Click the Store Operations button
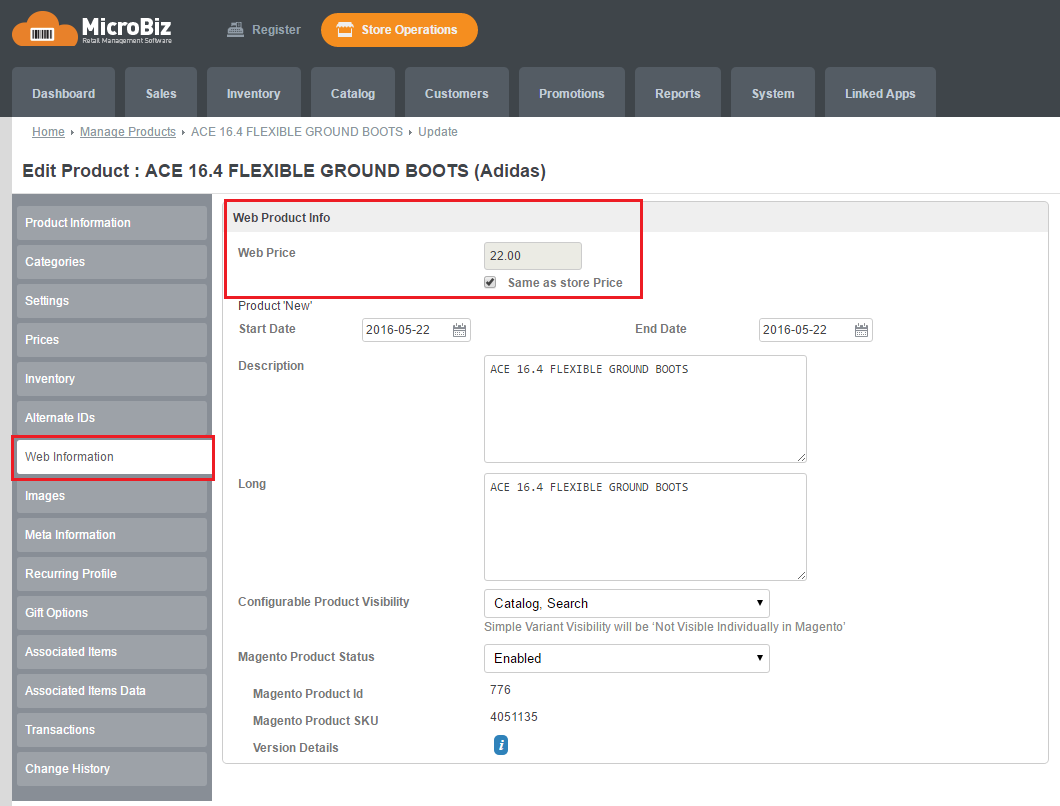The width and height of the screenshot is (1060, 806). pyautogui.click(x=399, y=30)
